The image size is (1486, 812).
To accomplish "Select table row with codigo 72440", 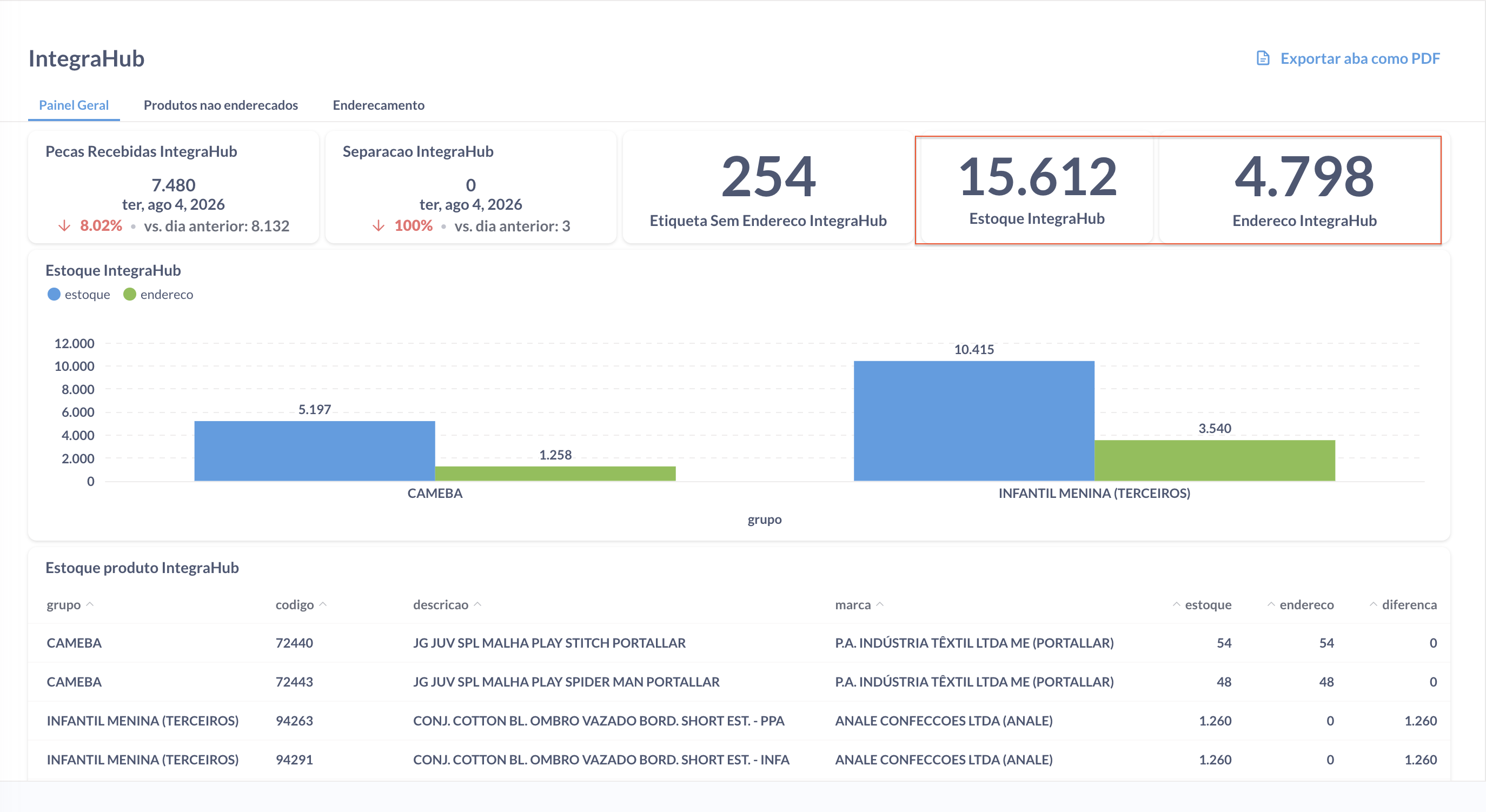I will coord(741,642).
